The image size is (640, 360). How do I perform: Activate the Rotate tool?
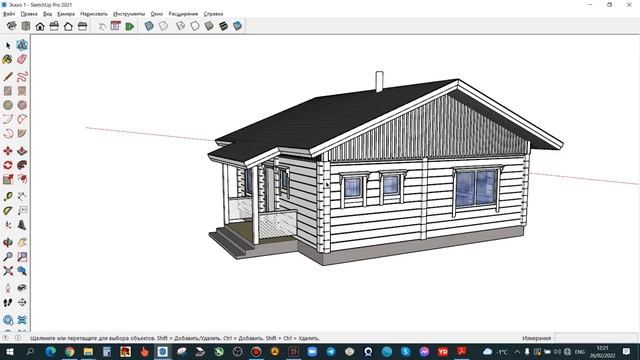[8, 165]
